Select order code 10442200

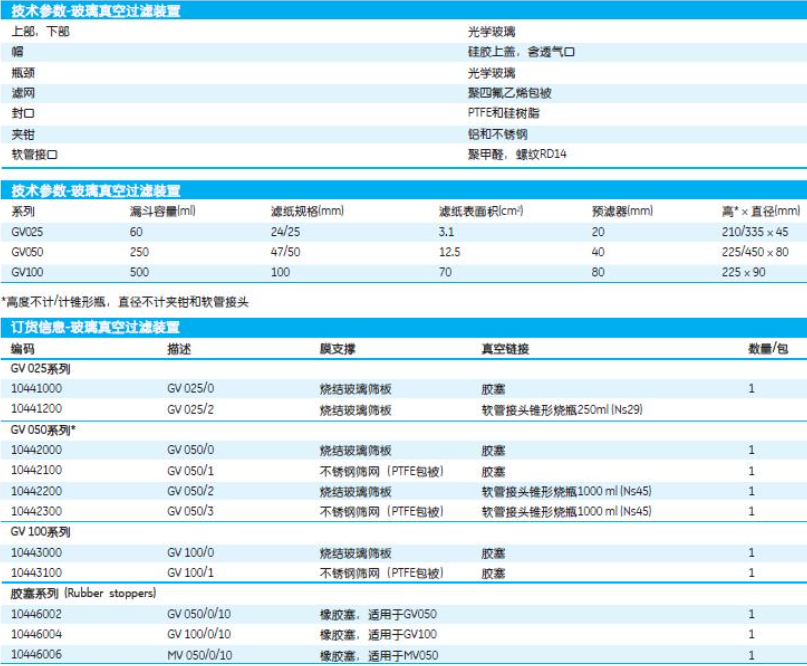pos(37,491)
